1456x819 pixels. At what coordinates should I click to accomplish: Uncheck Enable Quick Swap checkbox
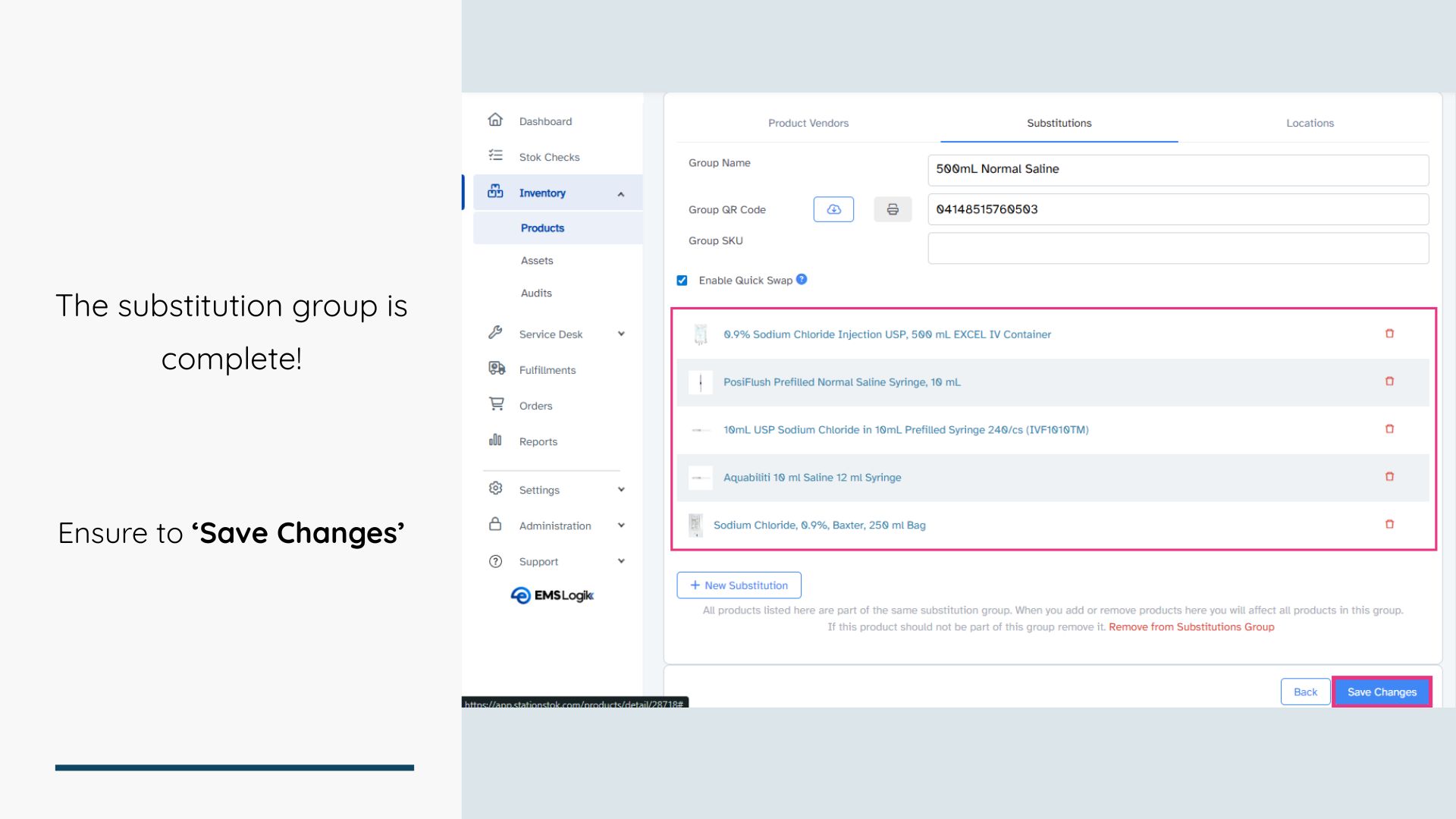tap(682, 281)
